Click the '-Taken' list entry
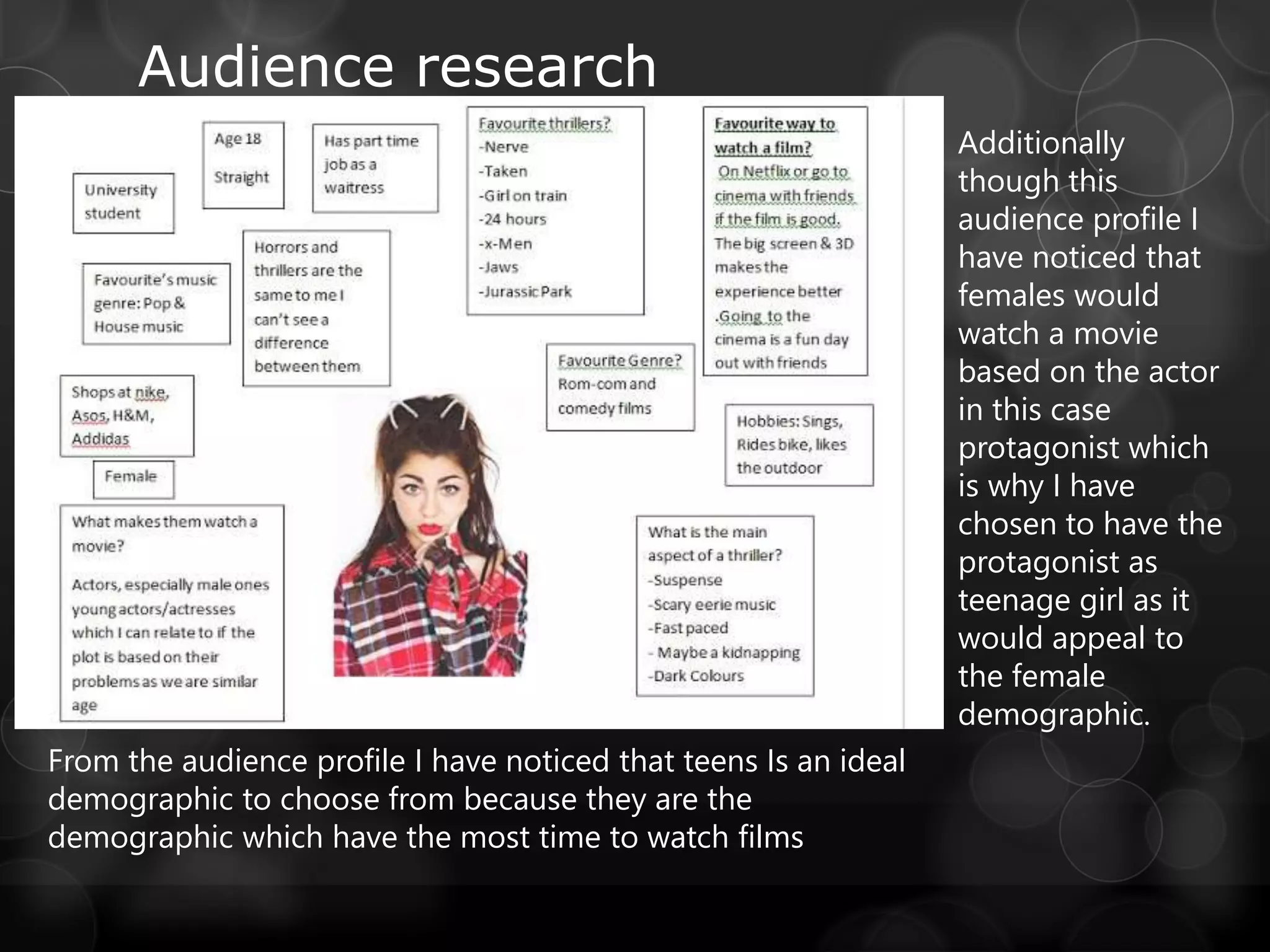The width and height of the screenshot is (1270, 952). point(503,172)
